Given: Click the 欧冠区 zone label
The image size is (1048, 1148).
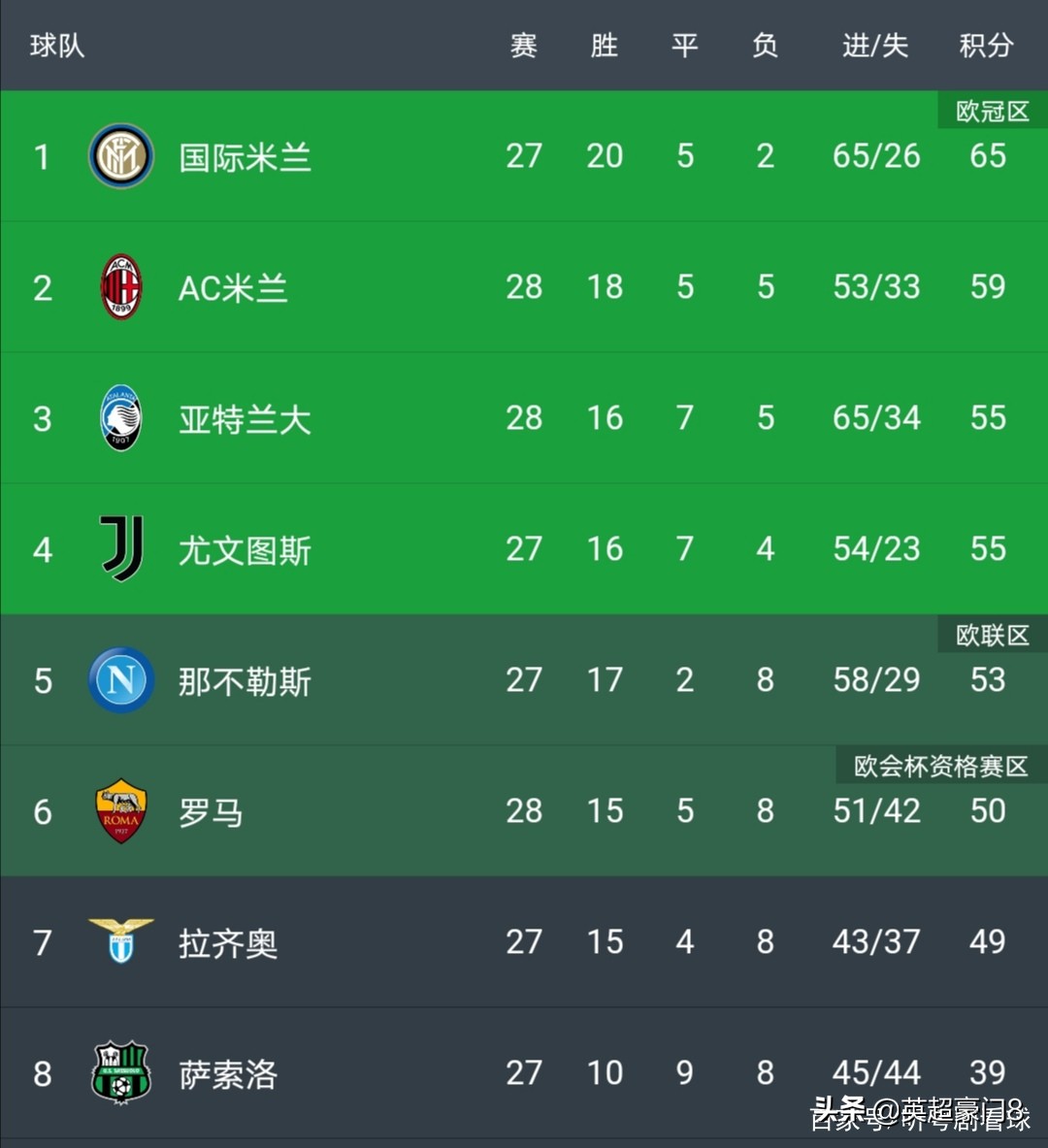Looking at the screenshot, I should 993,112.
